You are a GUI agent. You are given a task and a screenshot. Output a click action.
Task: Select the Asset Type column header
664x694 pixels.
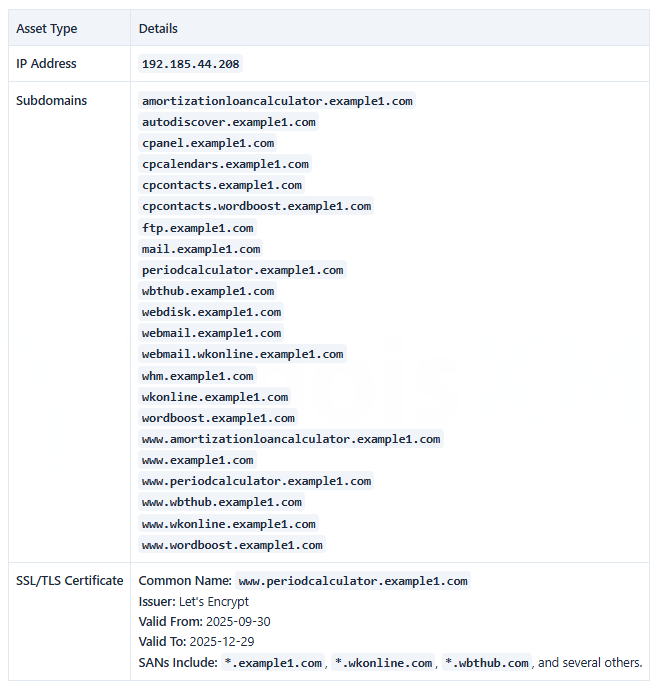45,29
